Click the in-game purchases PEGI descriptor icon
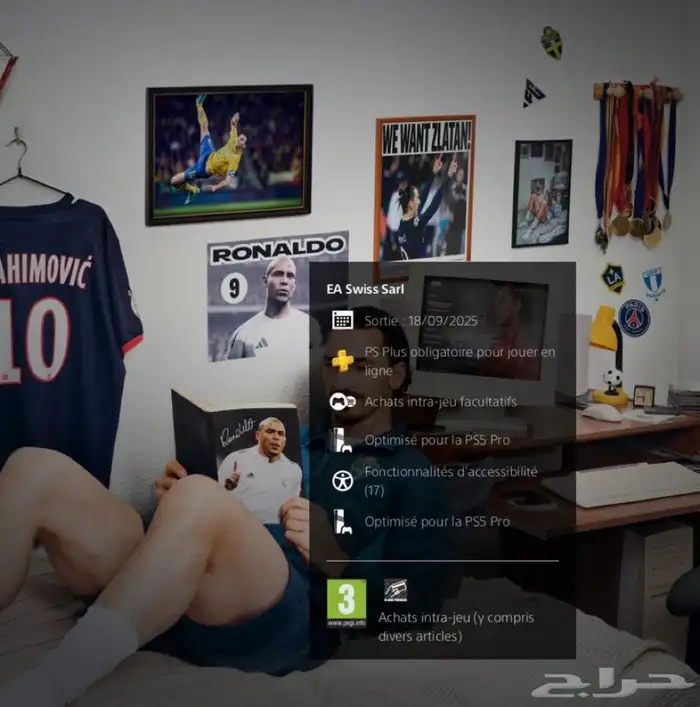 pyautogui.click(x=396, y=590)
